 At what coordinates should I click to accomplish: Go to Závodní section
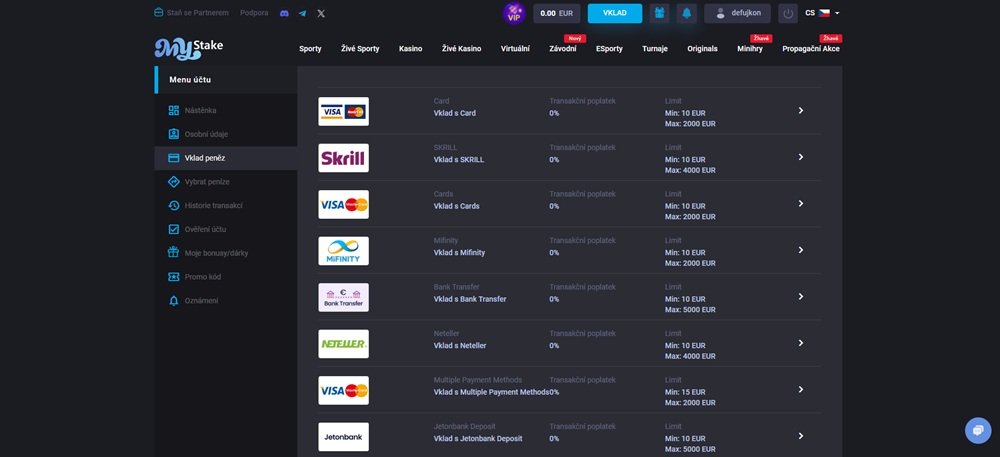[562, 49]
